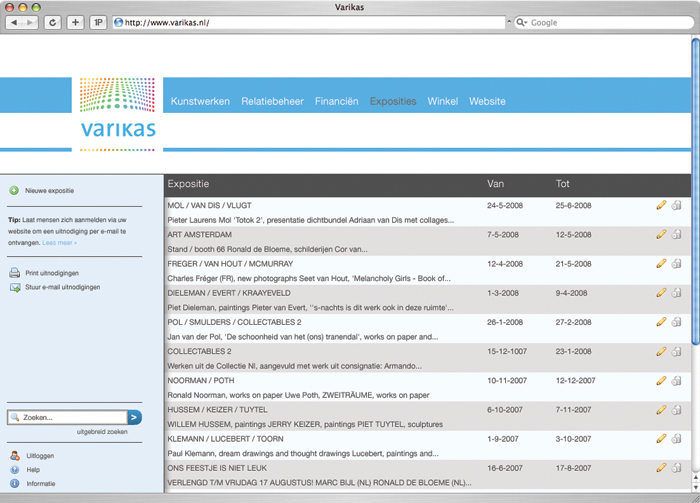The height and width of the screenshot is (503, 700).
Task: Click into the Zoeken search field
Action: (67, 417)
